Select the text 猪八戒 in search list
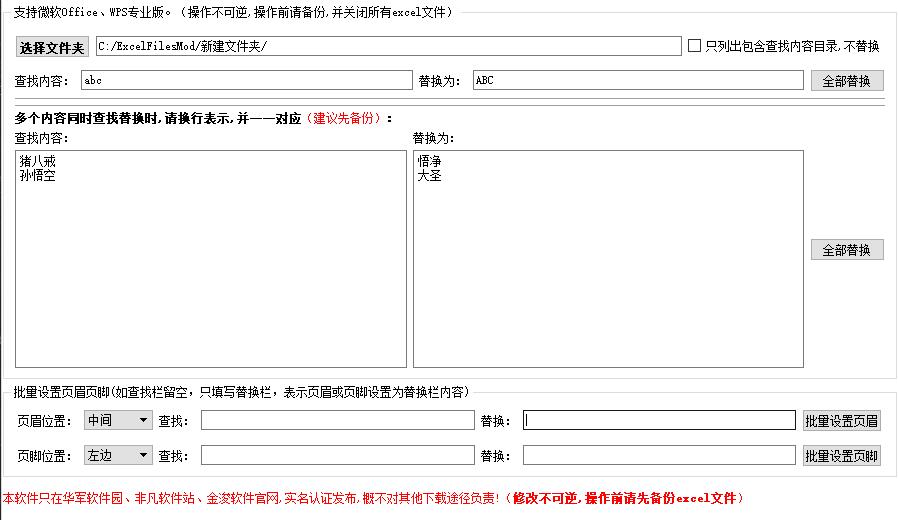898x520 pixels. coord(37,161)
